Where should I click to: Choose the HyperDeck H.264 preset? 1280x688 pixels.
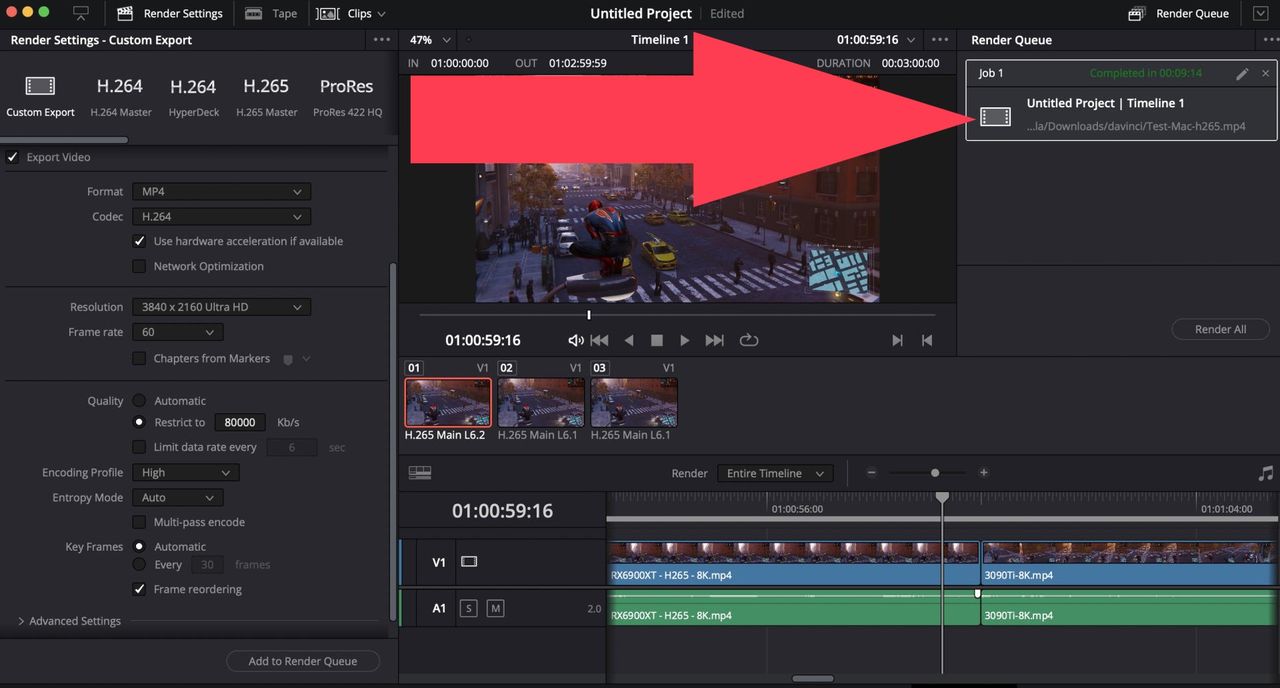pyautogui.click(x=193, y=97)
